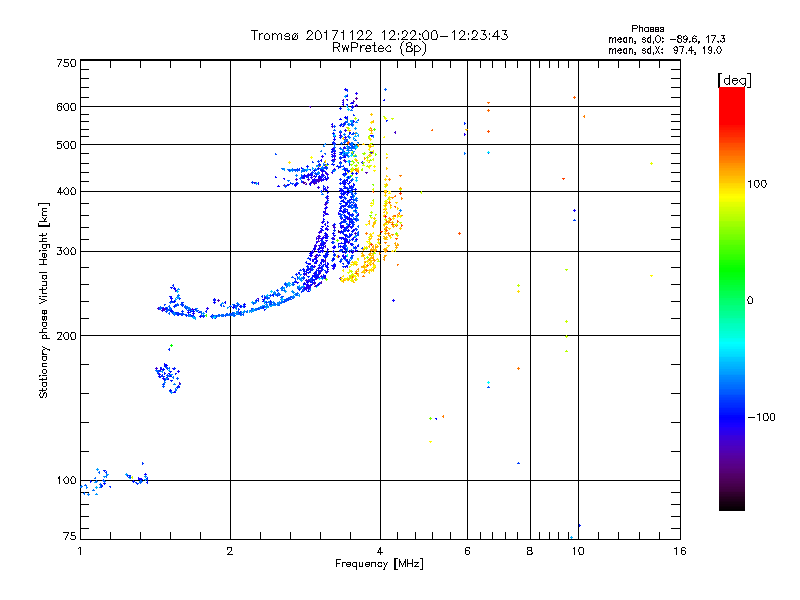Click the x-axis tick label '4'

coord(380,551)
